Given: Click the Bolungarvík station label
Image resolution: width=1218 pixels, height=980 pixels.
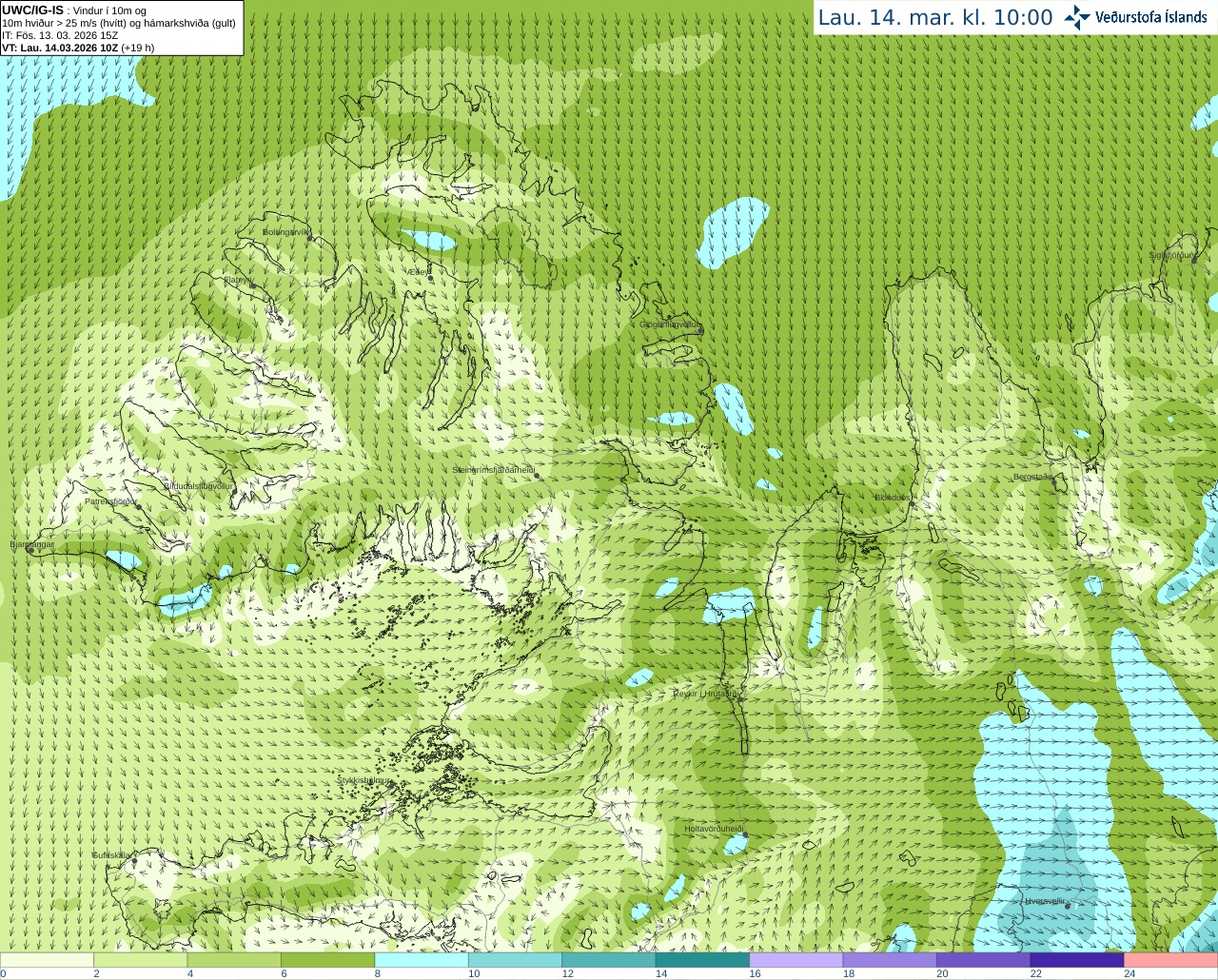Looking at the screenshot, I should [285, 232].
